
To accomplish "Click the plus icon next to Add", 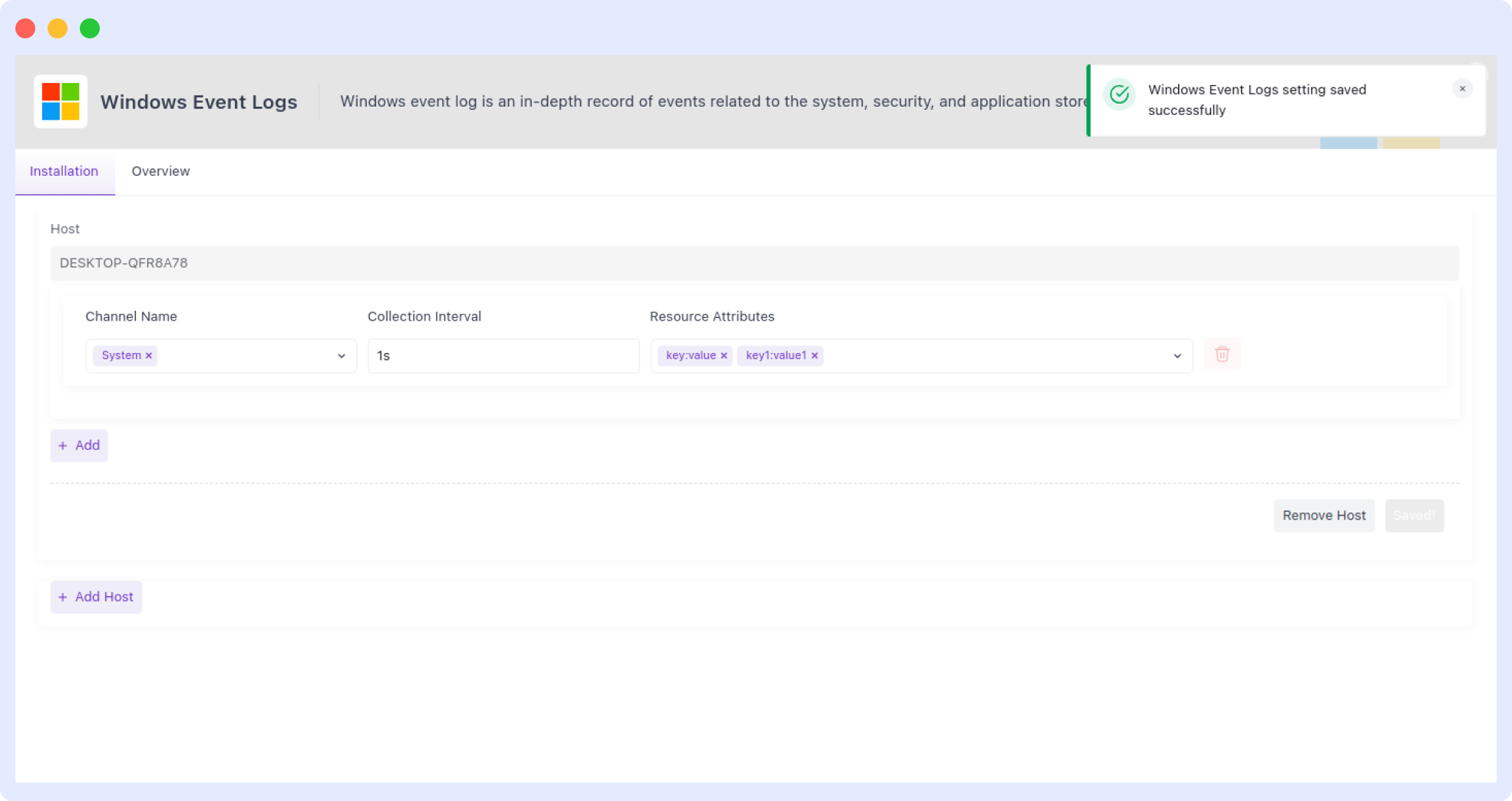I will [64, 445].
